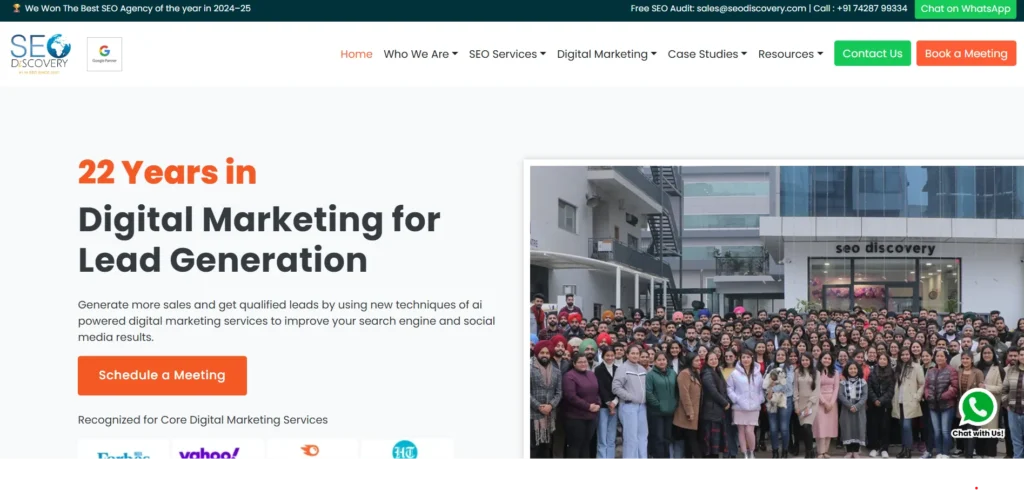Open the Resources dropdown menu

pos(791,54)
